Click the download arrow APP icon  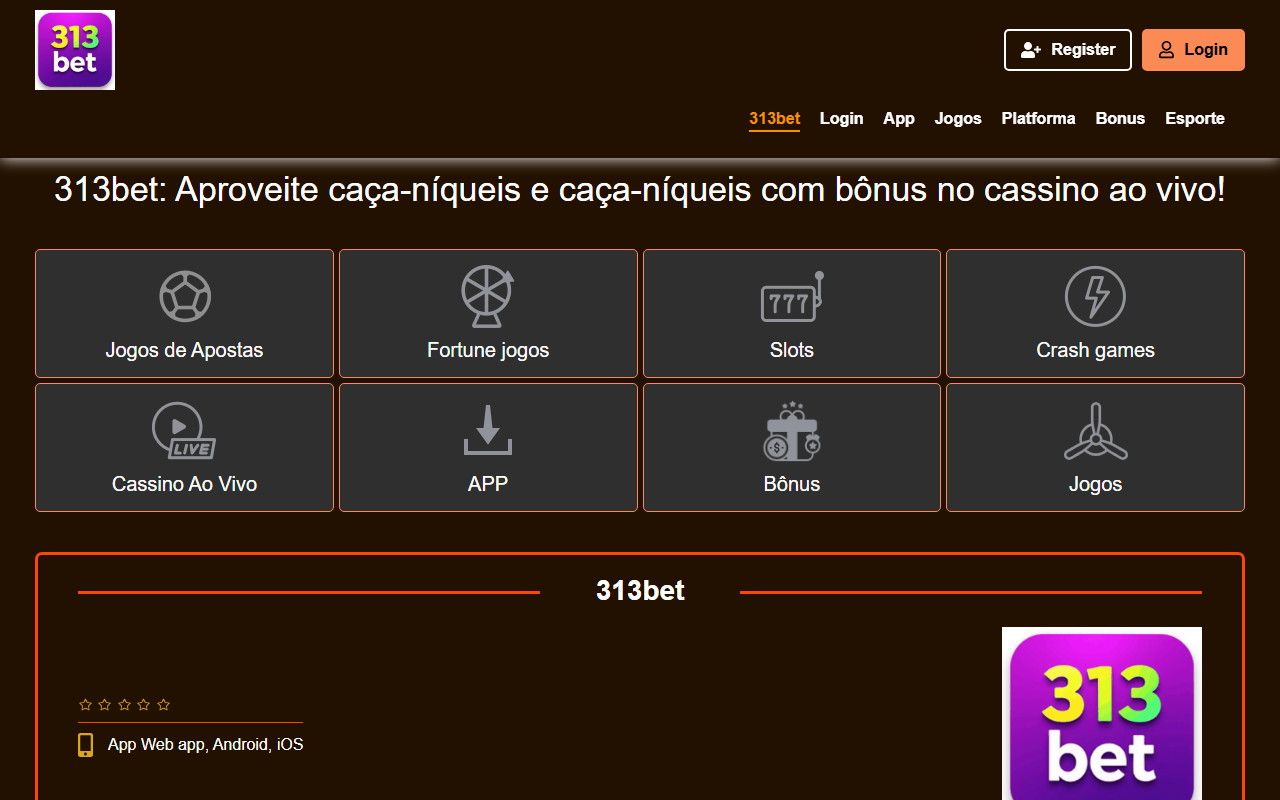(x=488, y=430)
